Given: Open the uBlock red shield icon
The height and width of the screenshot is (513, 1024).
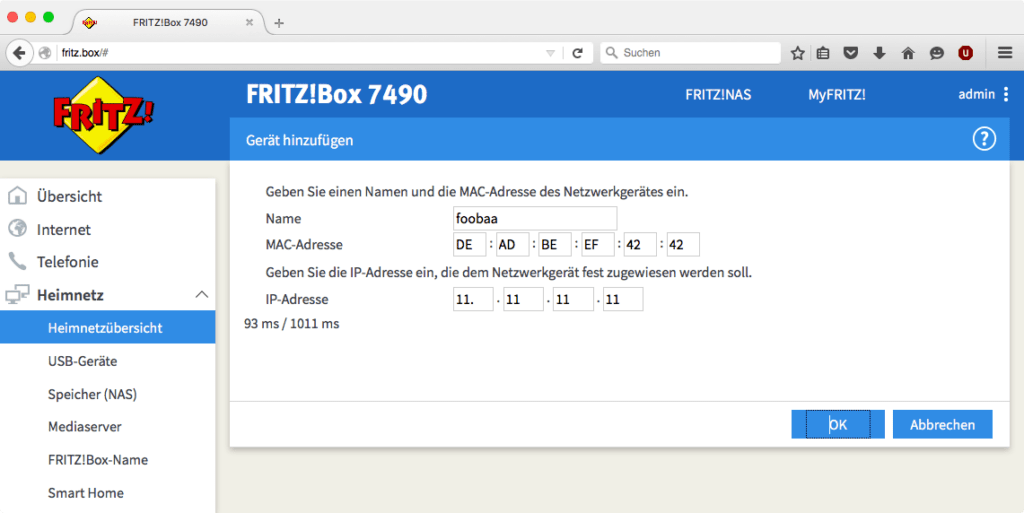Looking at the screenshot, I should (965, 53).
